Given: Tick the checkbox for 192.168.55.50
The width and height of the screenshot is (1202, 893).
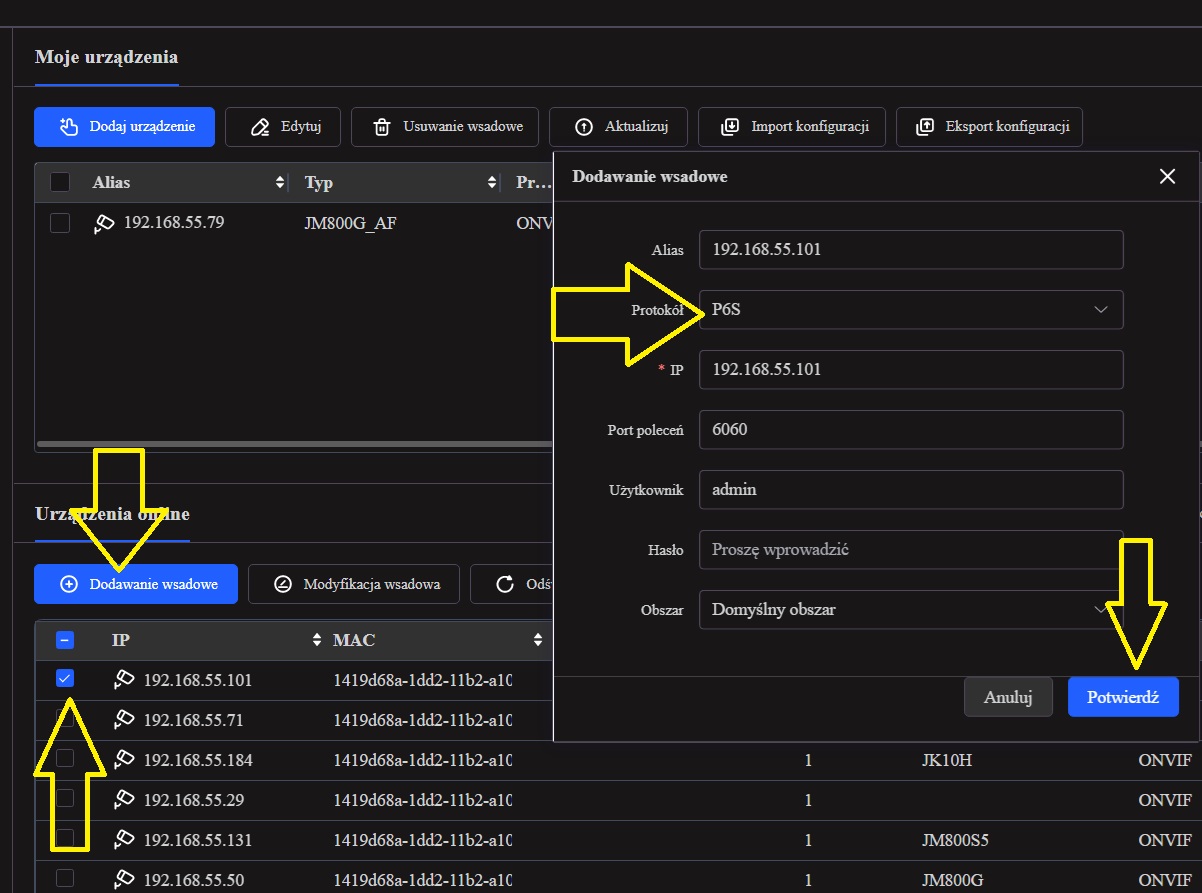Looking at the screenshot, I should click(65, 878).
